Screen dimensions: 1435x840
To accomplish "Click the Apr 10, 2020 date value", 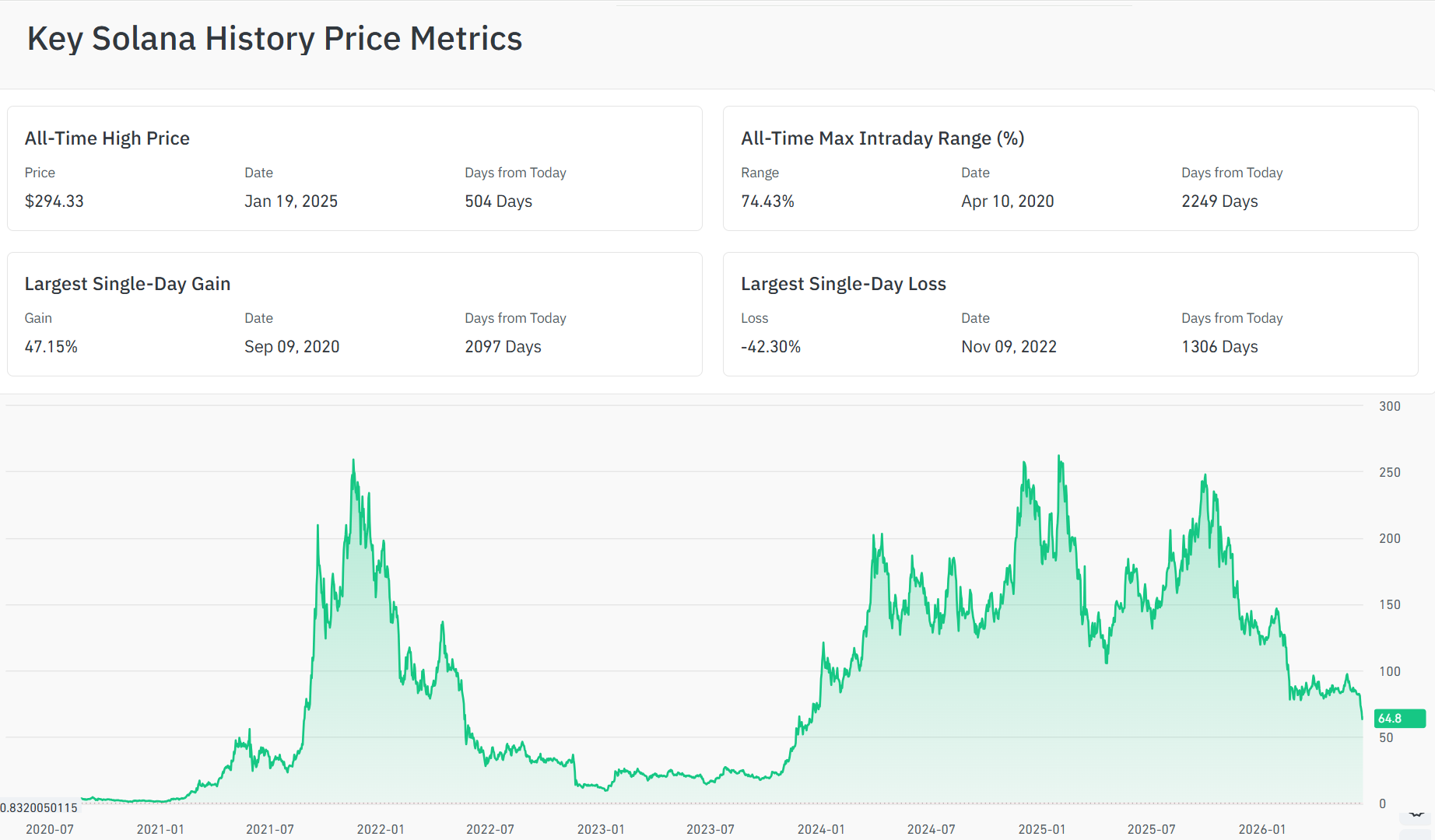I will click(x=1008, y=201).
